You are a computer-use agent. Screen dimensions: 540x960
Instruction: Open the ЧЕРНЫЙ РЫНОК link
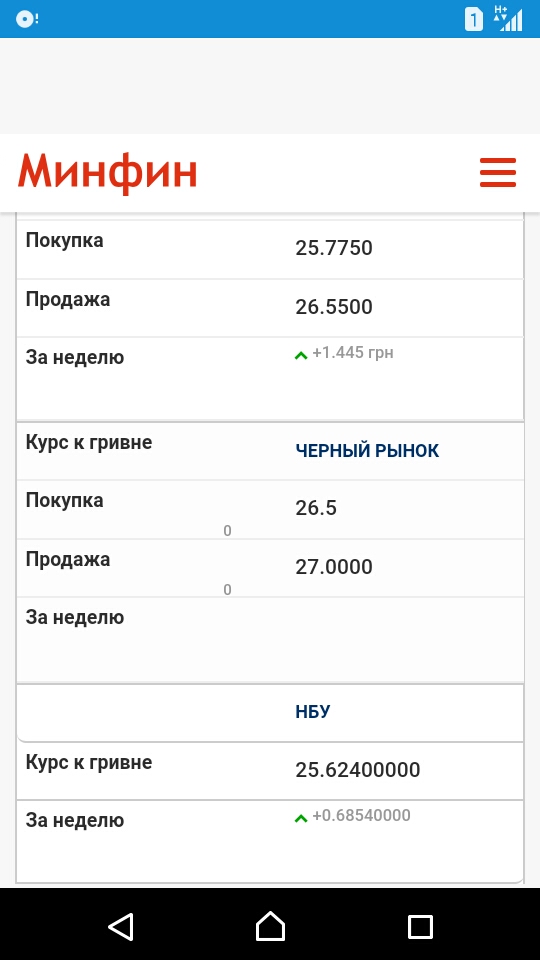click(x=367, y=451)
